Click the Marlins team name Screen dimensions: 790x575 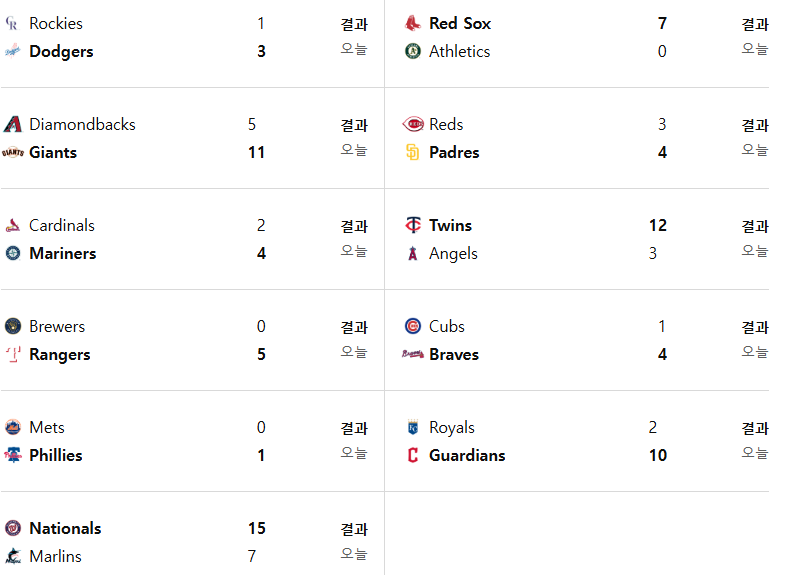(55, 556)
